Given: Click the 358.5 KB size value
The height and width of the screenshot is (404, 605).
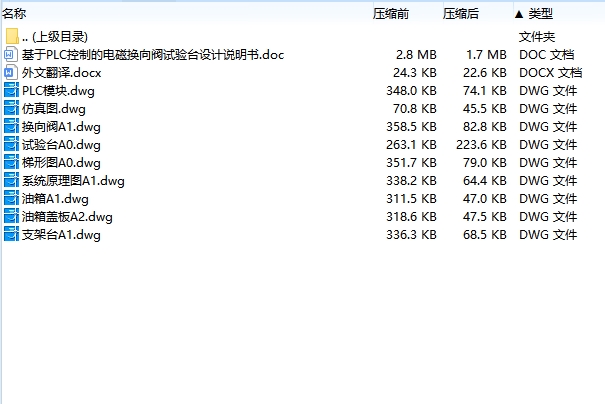Looking at the screenshot, I should (411, 127).
